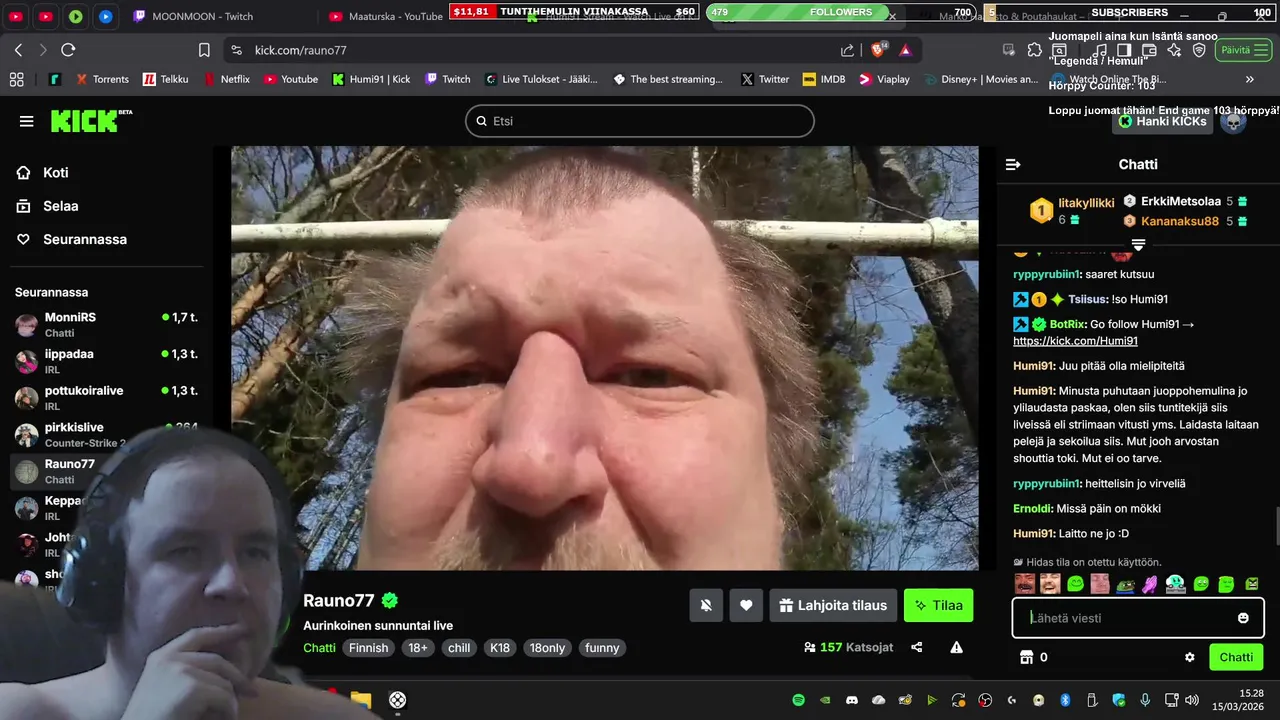The height and width of the screenshot is (720, 1280).
Task: Click share icon in address bar
Action: pyautogui.click(x=848, y=50)
